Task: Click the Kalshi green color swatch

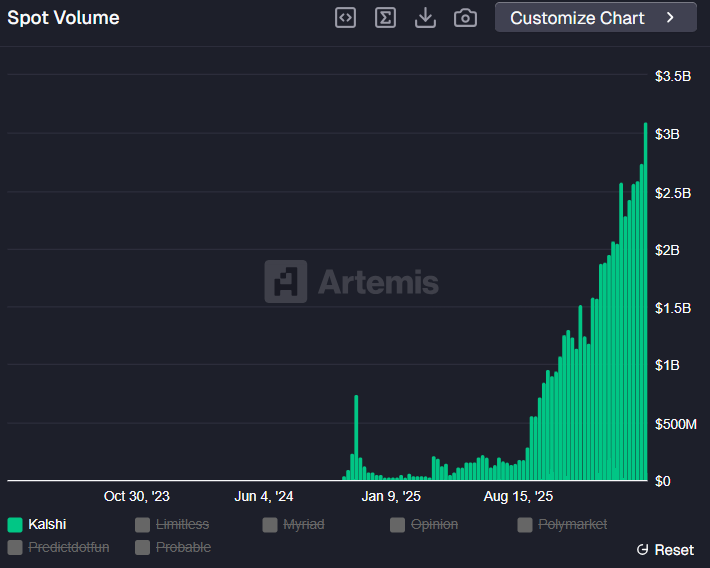Action: click(15, 525)
